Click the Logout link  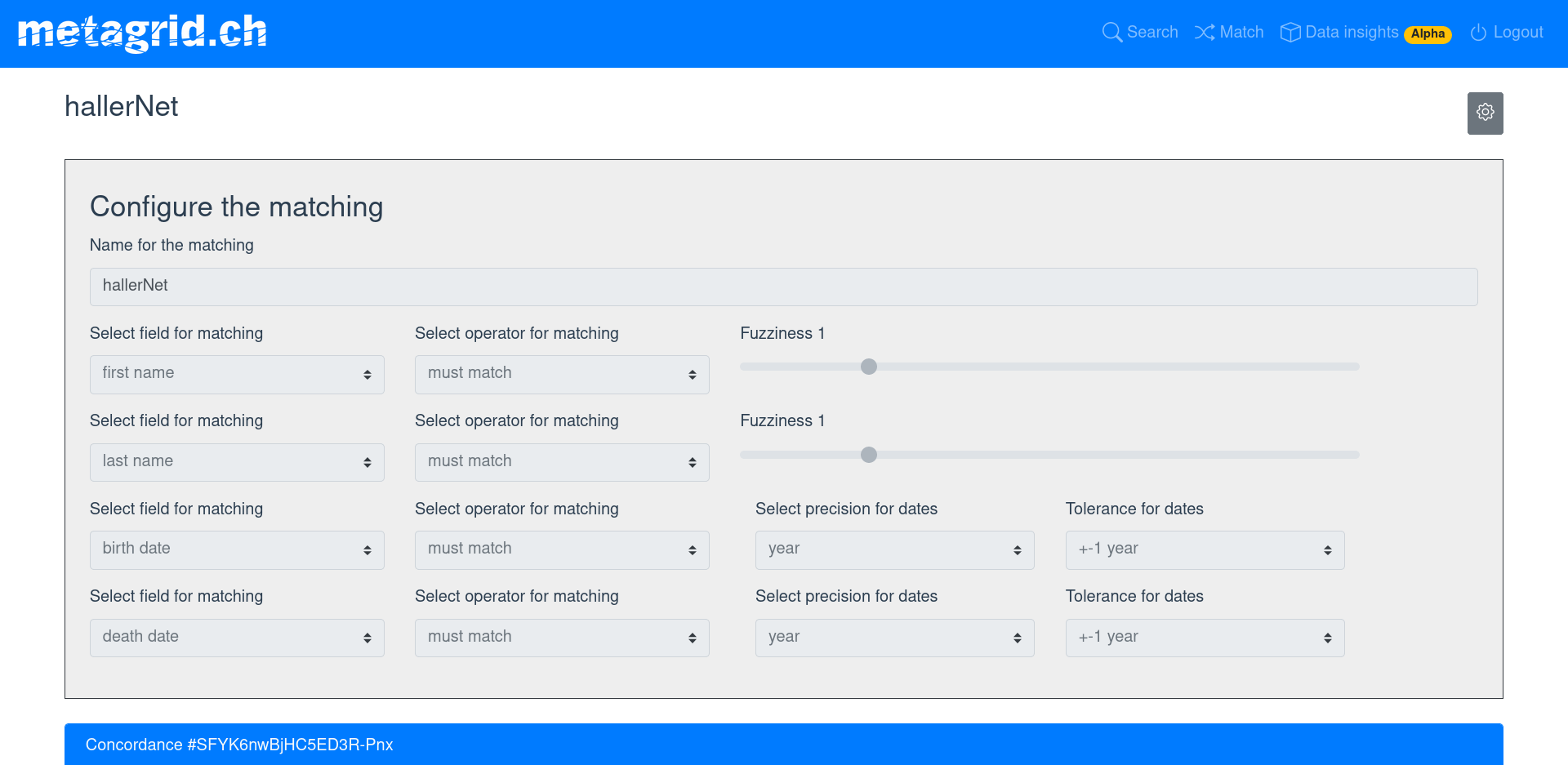(x=1517, y=33)
